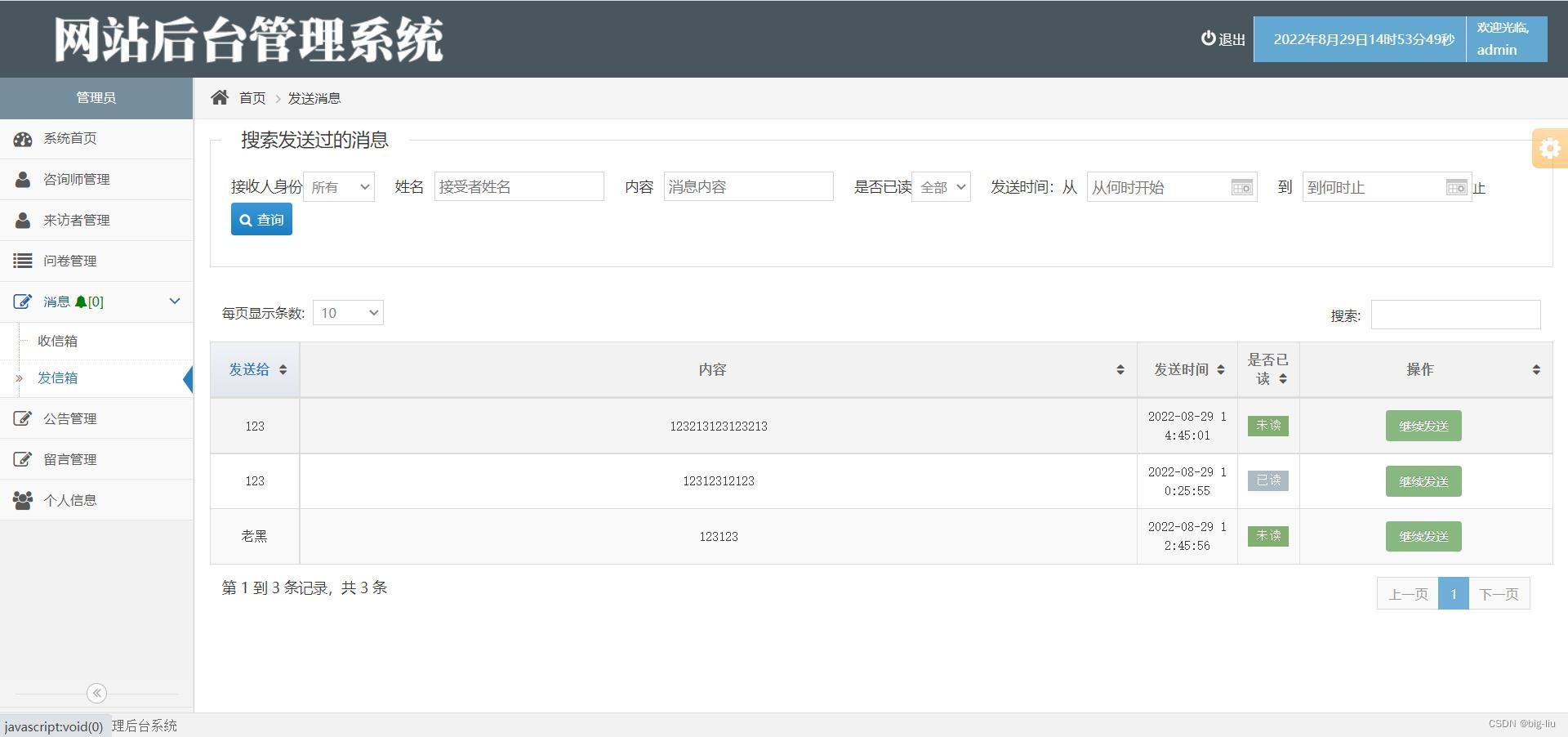
Task: Open 系统首页 in the sidebar
Action: pos(96,139)
